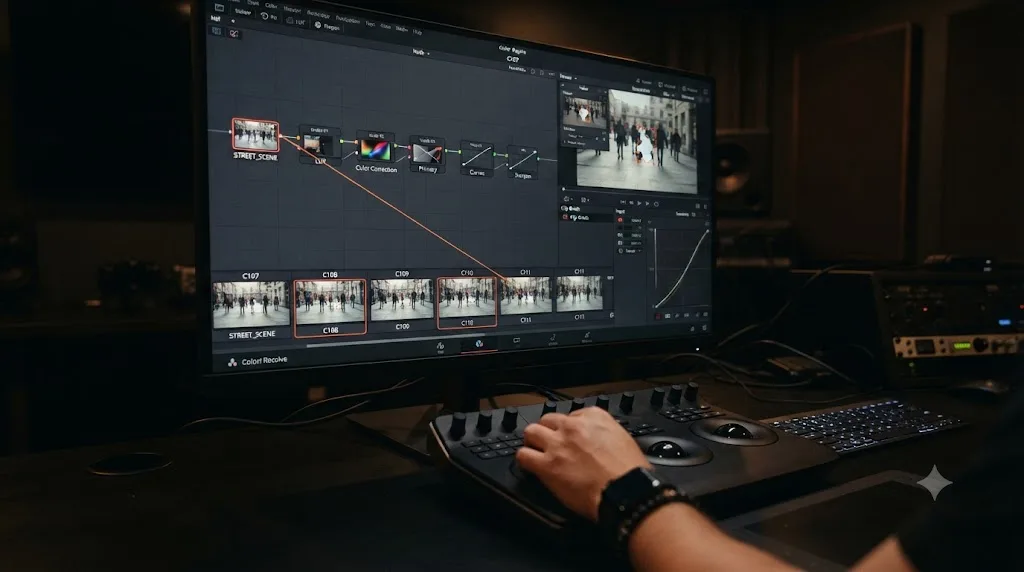1024x572 pixels.
Task: Click the Color Resolve logo icon
Action: click(232, 362)
